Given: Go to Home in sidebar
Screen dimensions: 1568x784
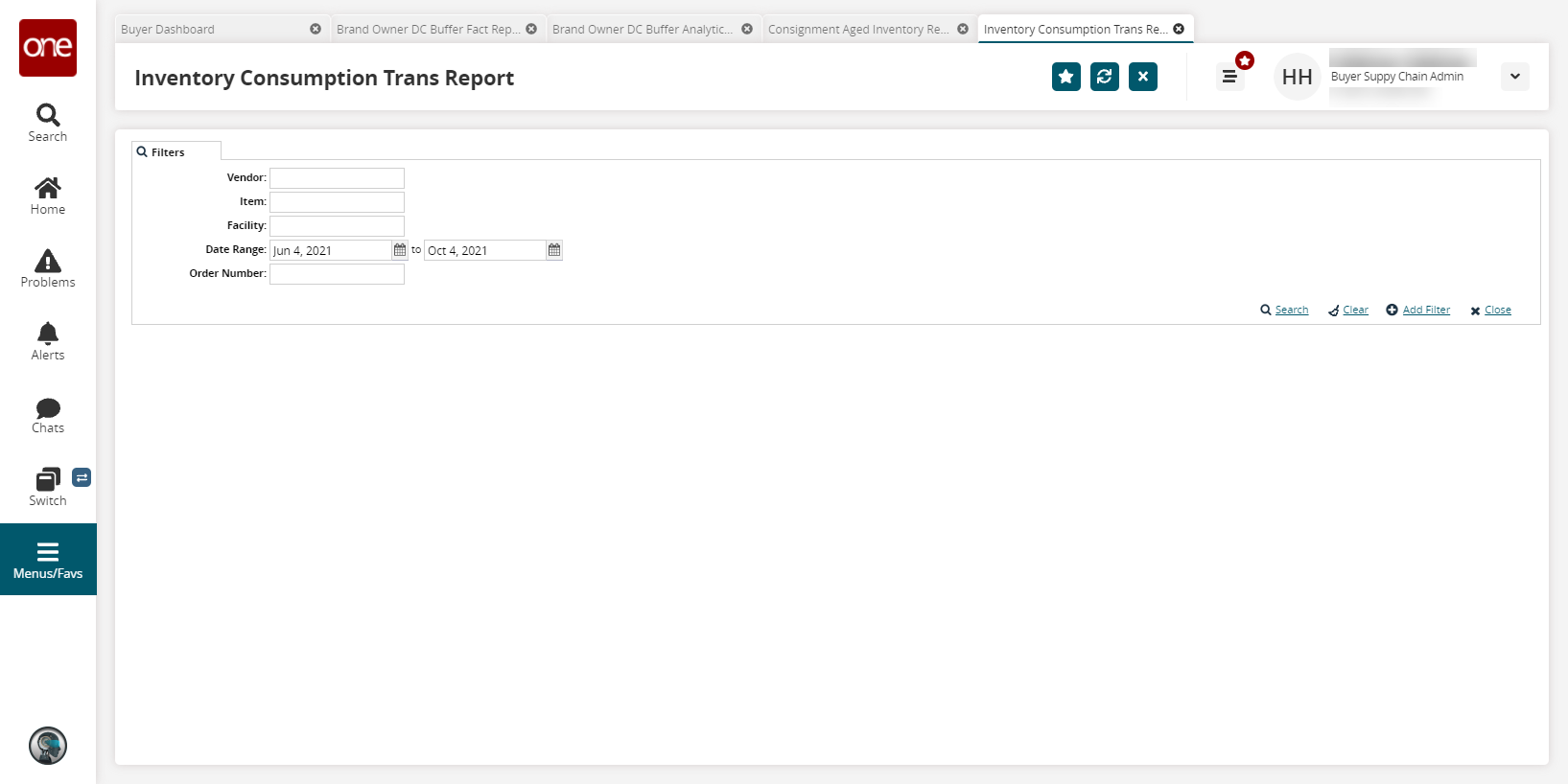Looking at the screenshot, I should [48, 196].
